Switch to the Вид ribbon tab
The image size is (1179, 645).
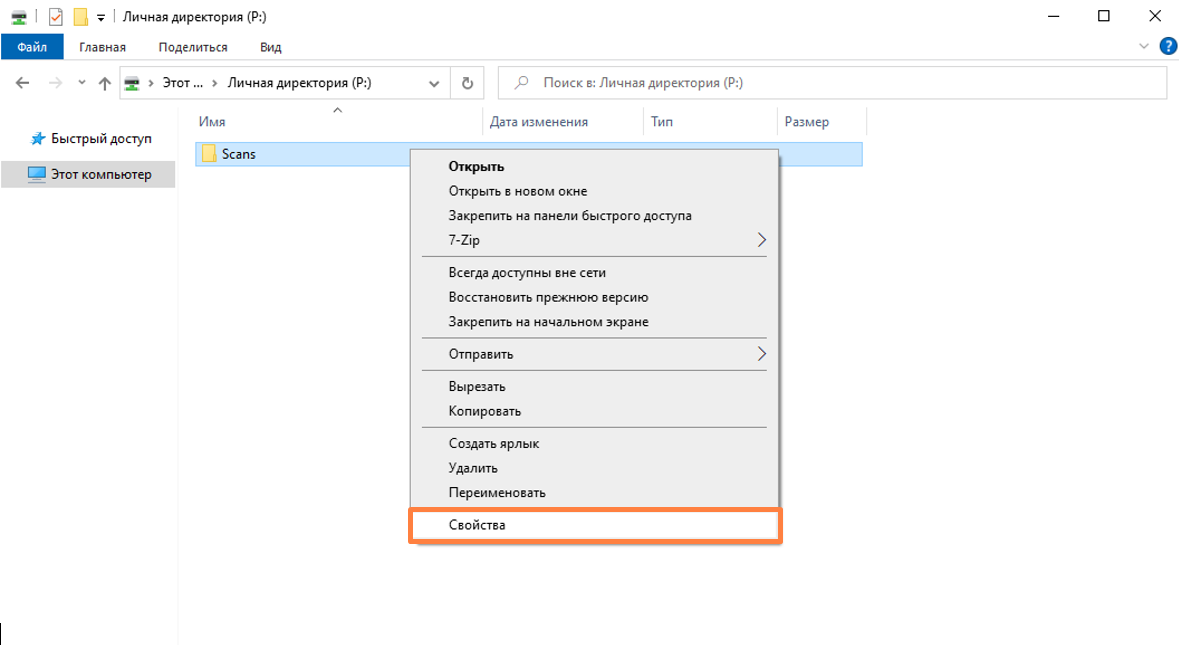270,47
